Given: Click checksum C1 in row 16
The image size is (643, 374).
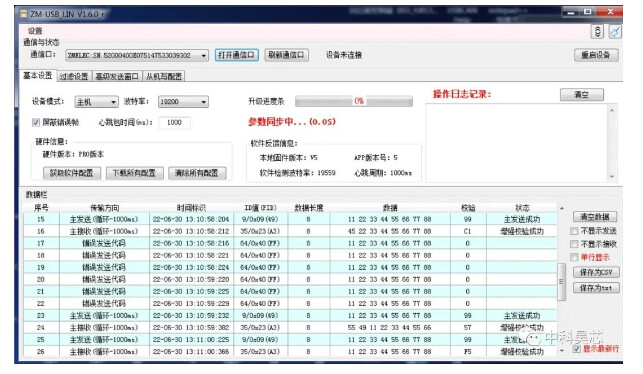Looking at the screenshot, I should click(x=467, y=231).
